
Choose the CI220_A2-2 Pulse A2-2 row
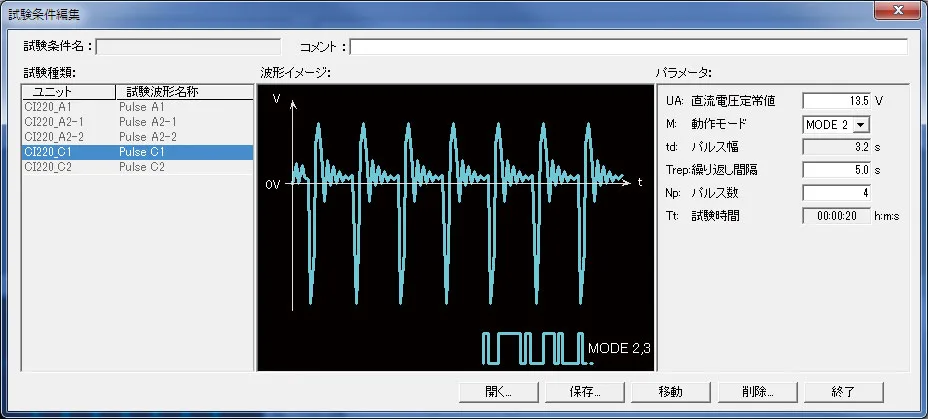(135, 136)
